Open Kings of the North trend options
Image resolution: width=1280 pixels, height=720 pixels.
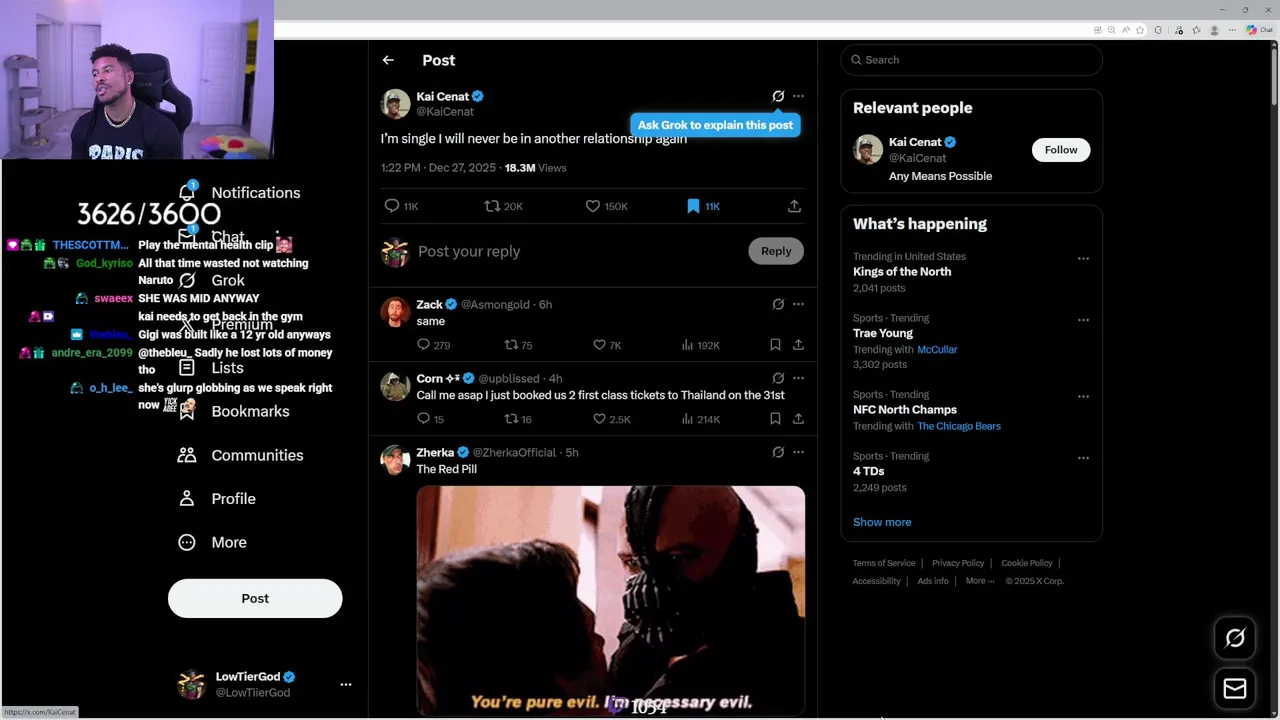coord(1083,258)
